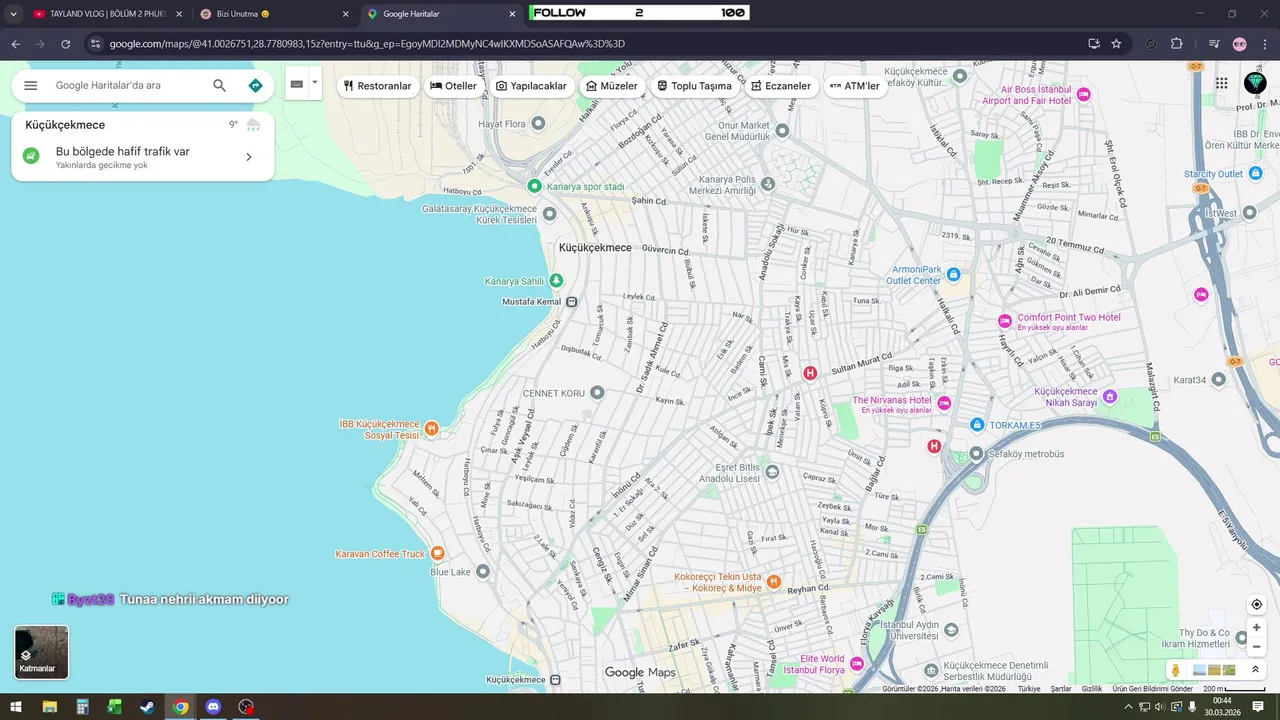This screenshot has width=1280, height=720.
Task: Show hidden system tray icons
Action: point(1129,707)
